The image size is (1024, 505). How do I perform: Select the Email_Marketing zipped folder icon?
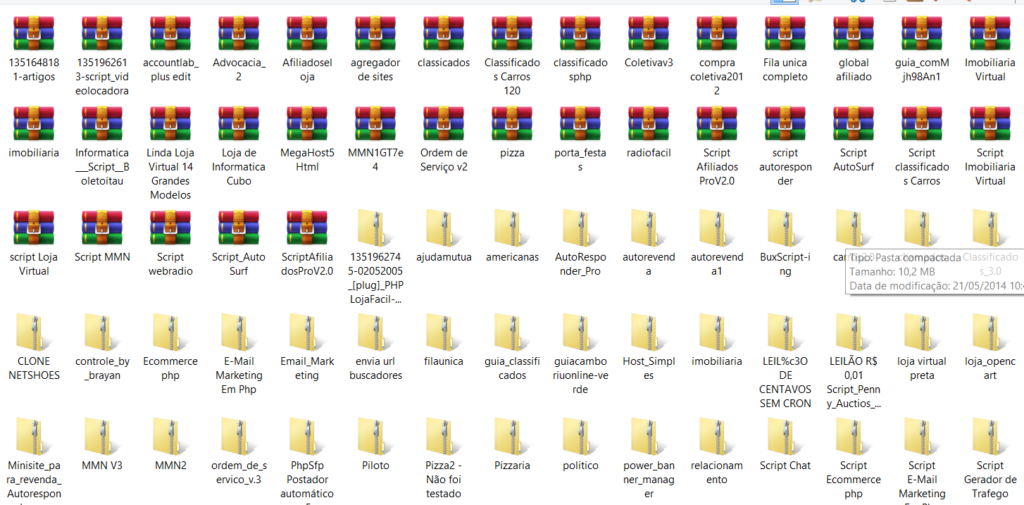[307, 331]
